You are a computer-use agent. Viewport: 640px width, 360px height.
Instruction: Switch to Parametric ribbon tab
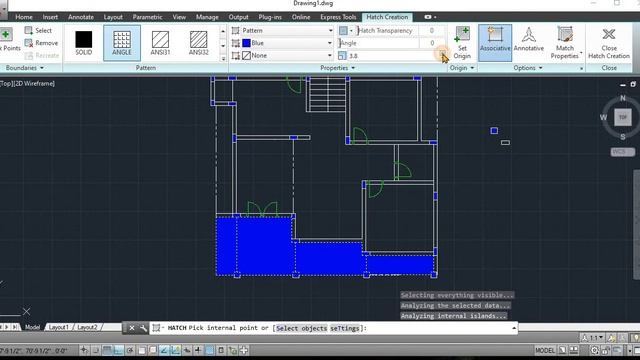(147, 17)
